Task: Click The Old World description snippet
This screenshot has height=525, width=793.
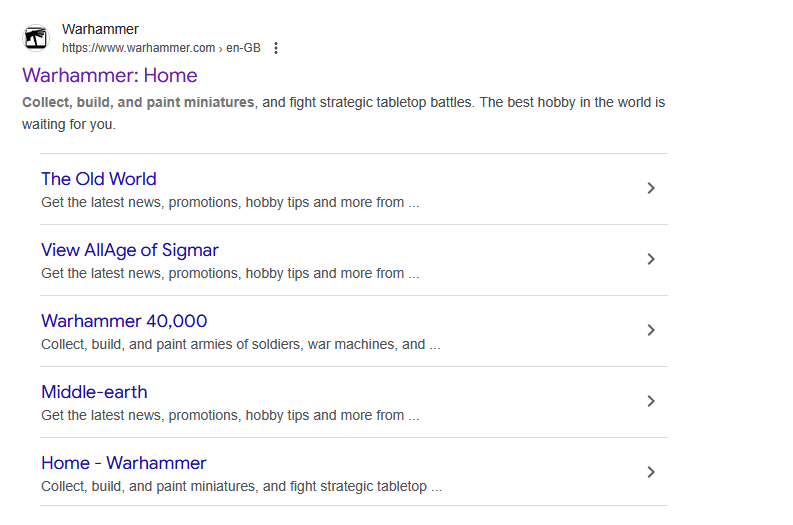Action: click(x=230, y=202)
